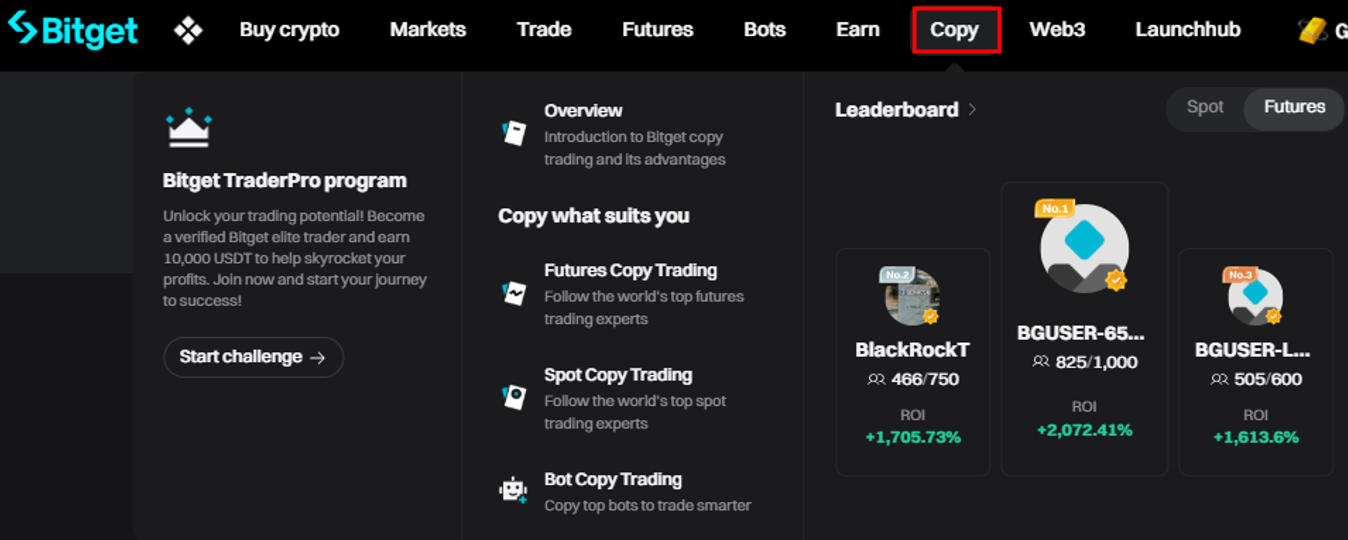Click the Spot Copy Trading icon
The height and width of the screenshot is (540, 1348).
pyautogui.click(x=514, y=397)
